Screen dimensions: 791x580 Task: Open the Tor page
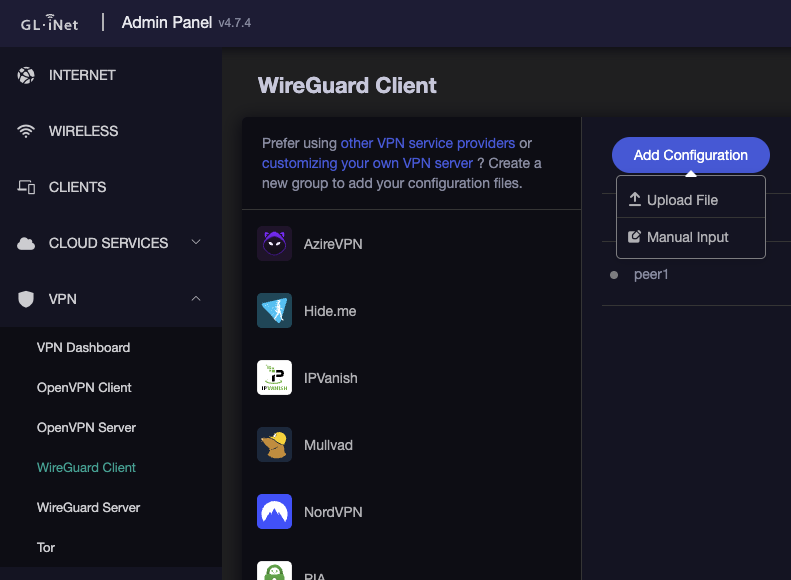46,548
